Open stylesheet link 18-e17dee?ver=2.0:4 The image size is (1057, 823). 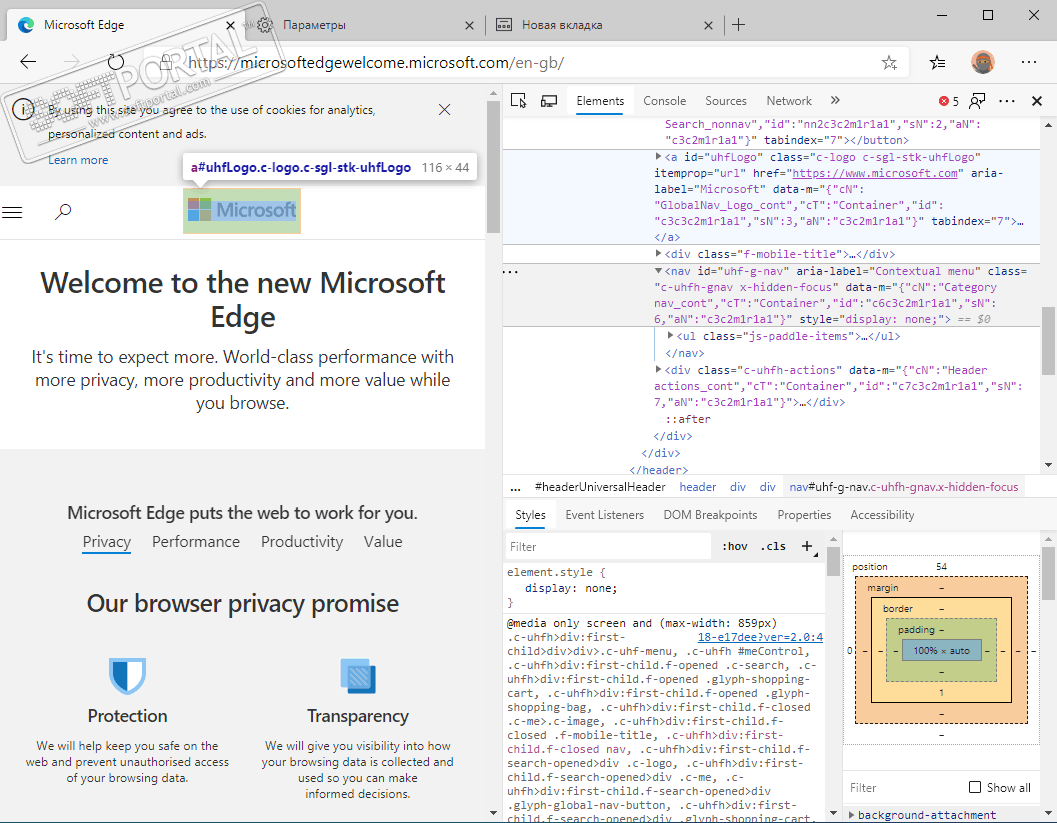[x=760, y=637]
